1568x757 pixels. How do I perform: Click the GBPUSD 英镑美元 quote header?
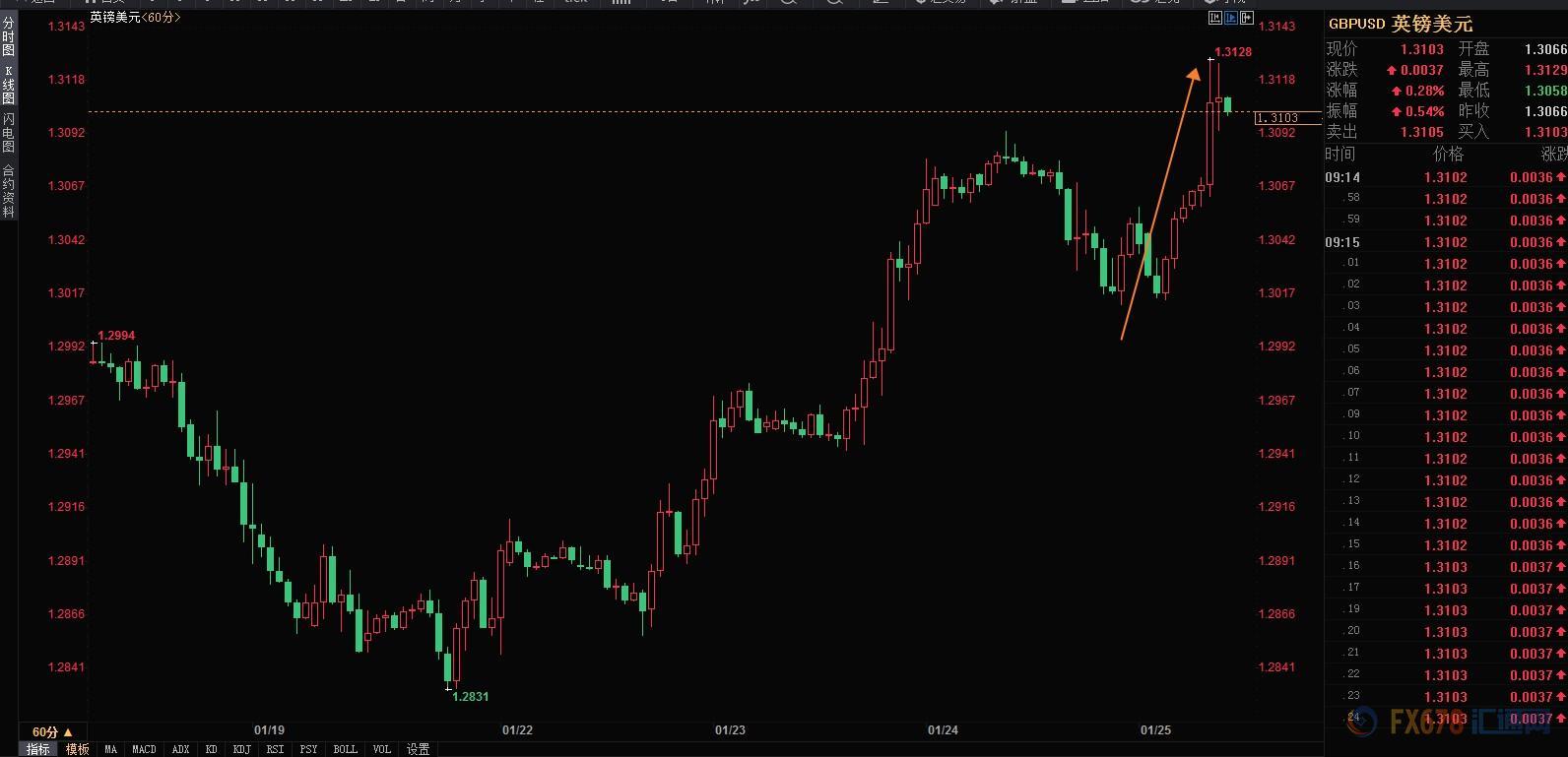[1401, 24]
